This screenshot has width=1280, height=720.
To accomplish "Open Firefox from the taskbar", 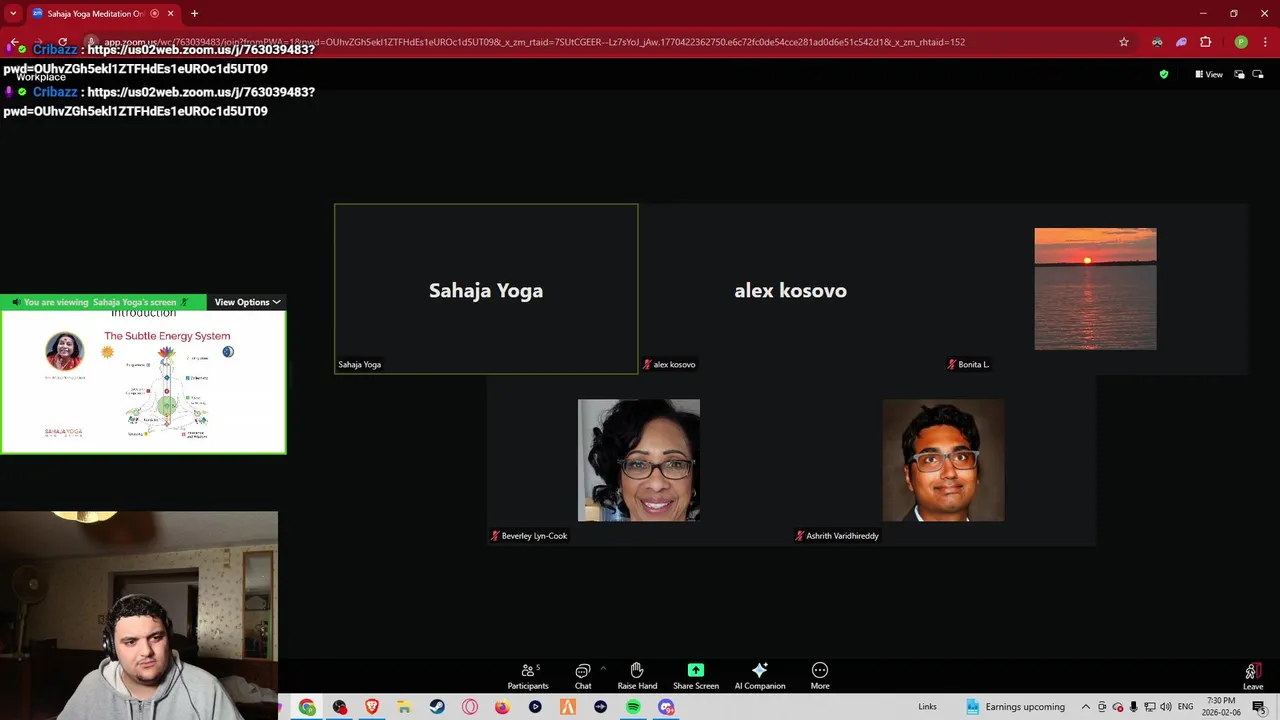I will pos(502,707).
